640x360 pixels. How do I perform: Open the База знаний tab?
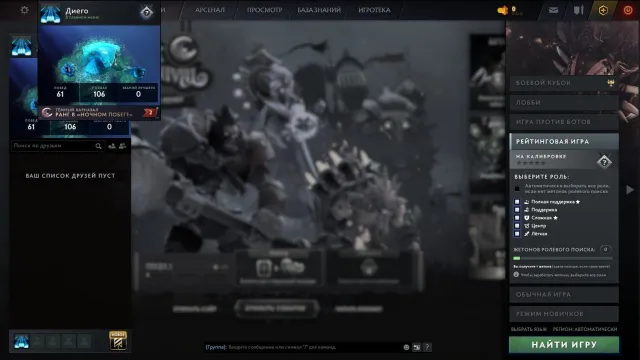[x=319, y=10]
